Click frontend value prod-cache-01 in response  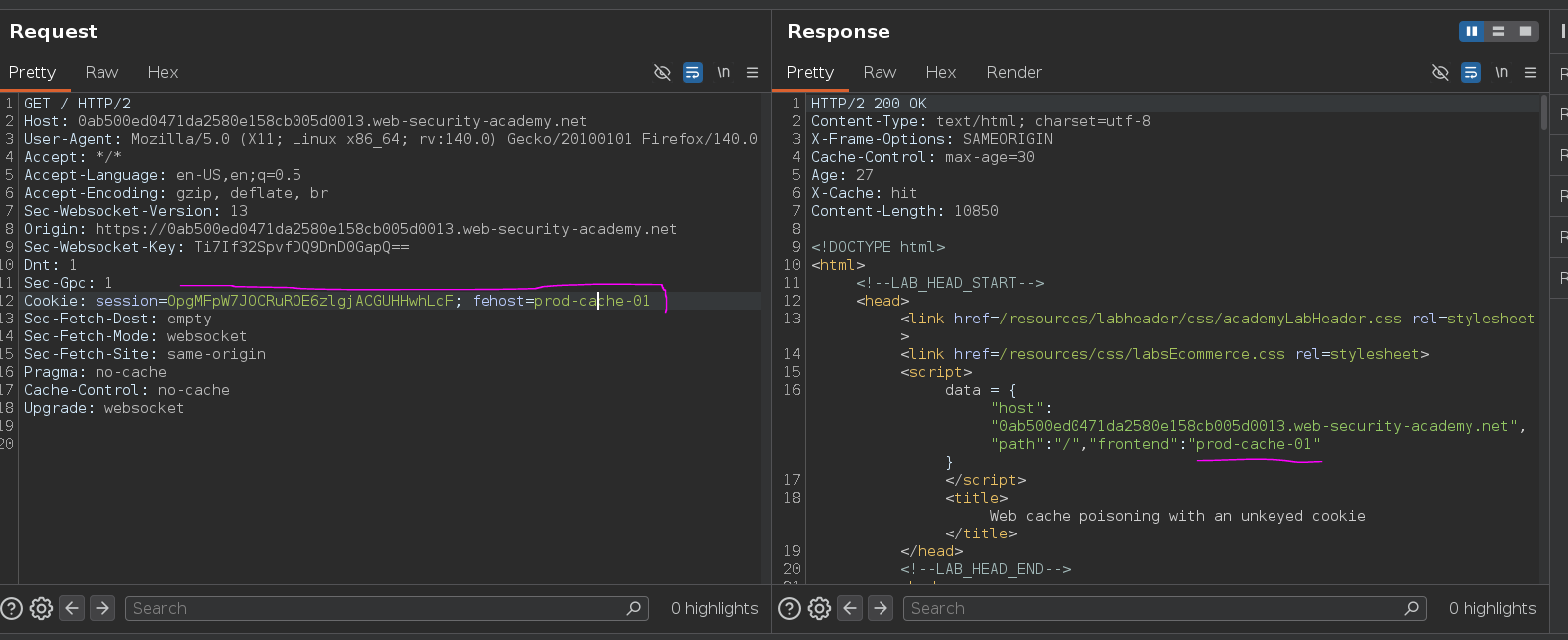1255,444
